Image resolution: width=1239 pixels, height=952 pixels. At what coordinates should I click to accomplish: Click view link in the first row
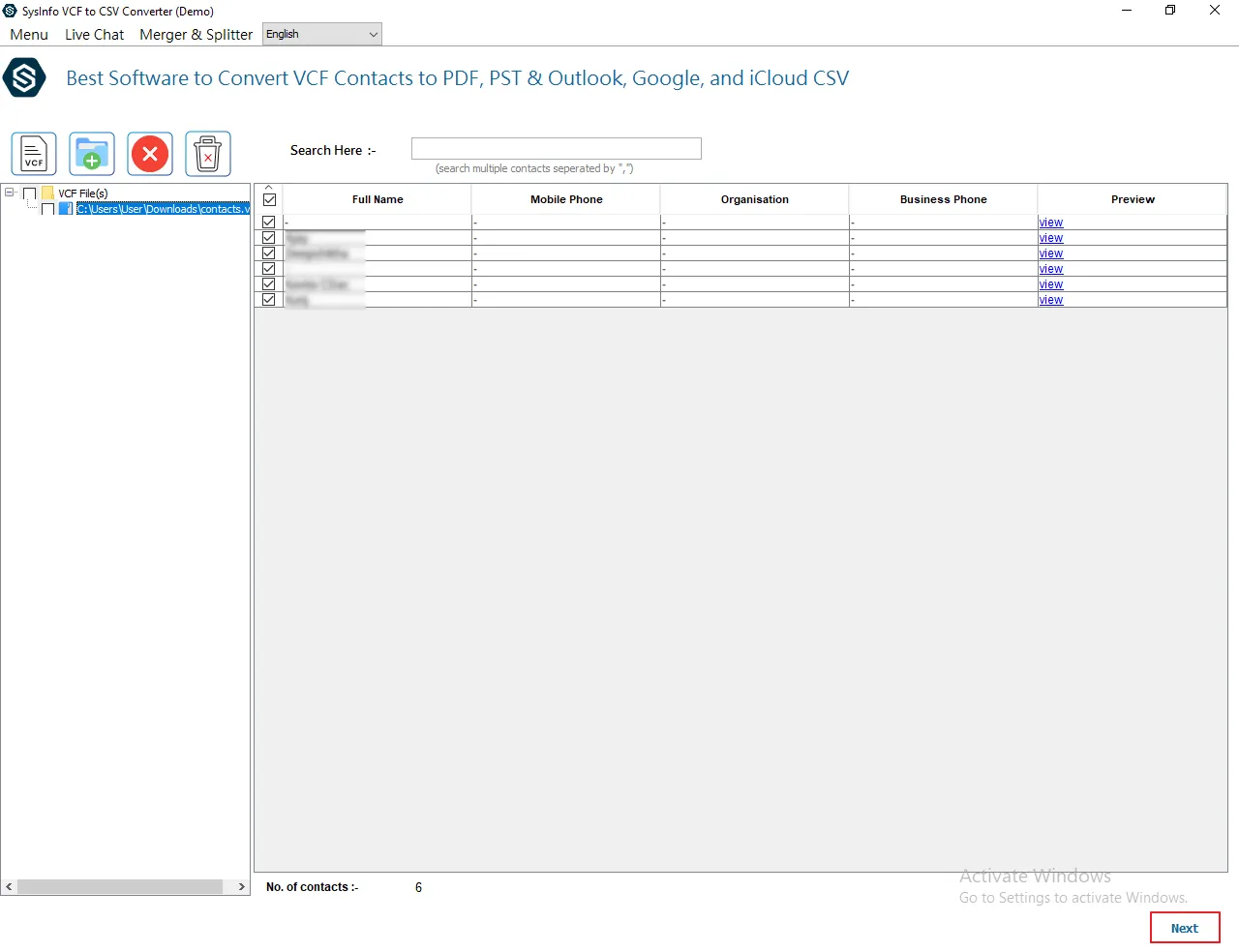click(1050, 223)
